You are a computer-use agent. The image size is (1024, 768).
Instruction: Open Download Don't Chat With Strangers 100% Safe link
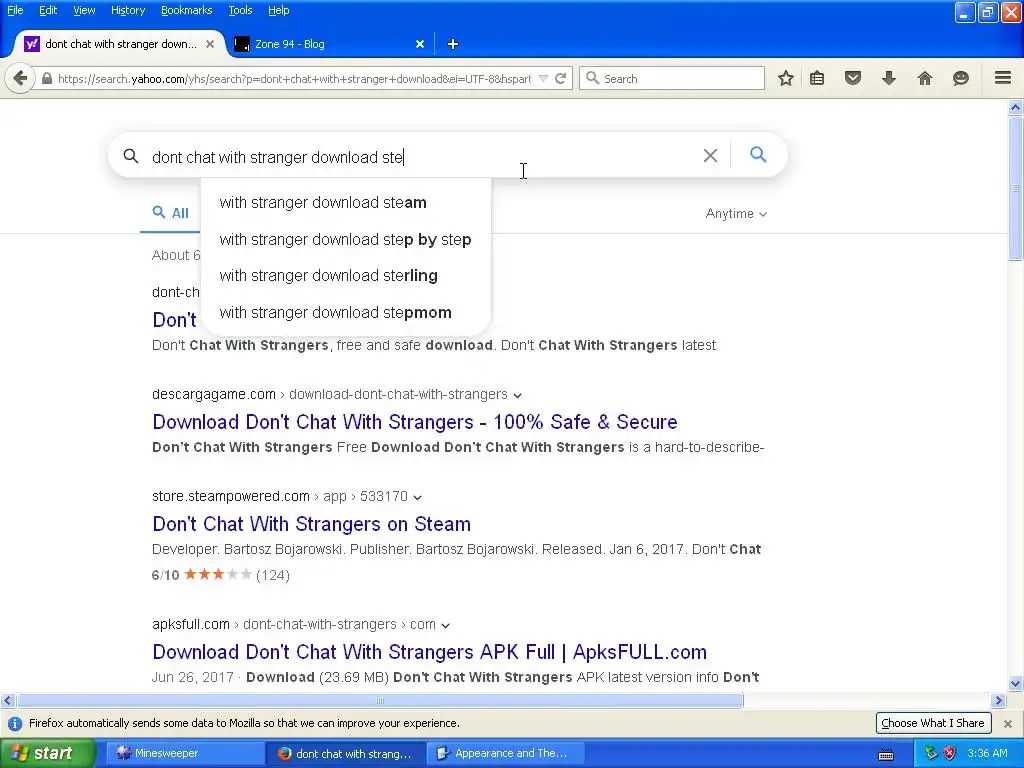click(415, 422)
